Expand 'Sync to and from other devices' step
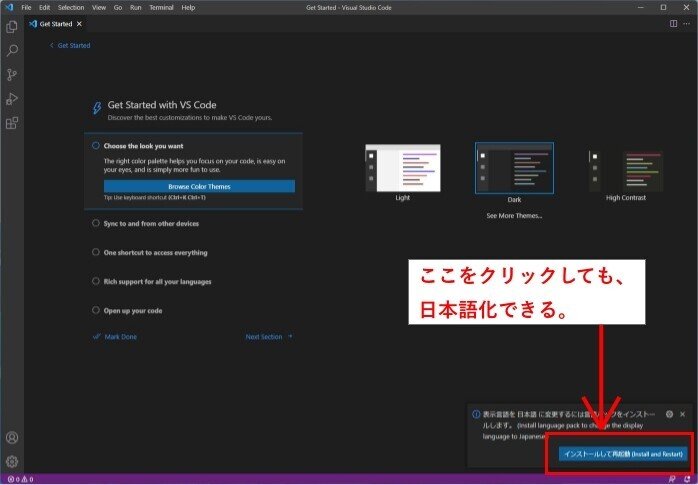 point(151,223)
